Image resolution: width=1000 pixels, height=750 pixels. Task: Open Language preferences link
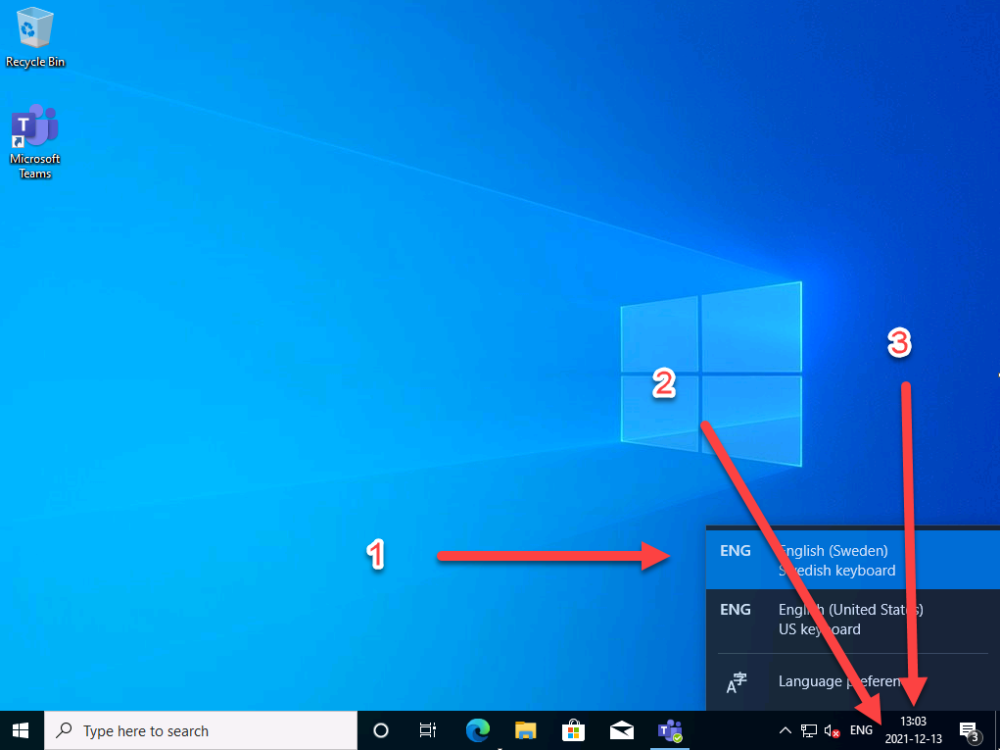click(853, 682)
